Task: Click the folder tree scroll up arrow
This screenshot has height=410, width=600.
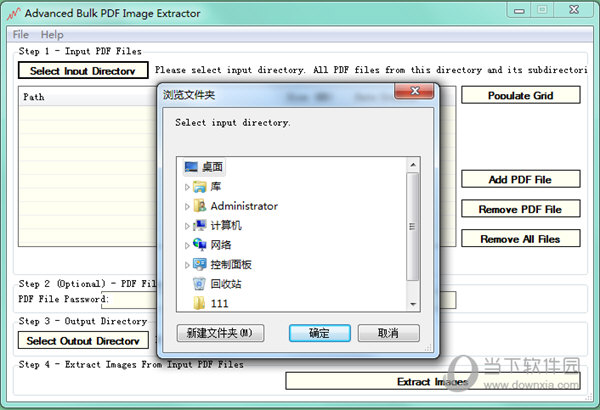Action: (413, 165)
